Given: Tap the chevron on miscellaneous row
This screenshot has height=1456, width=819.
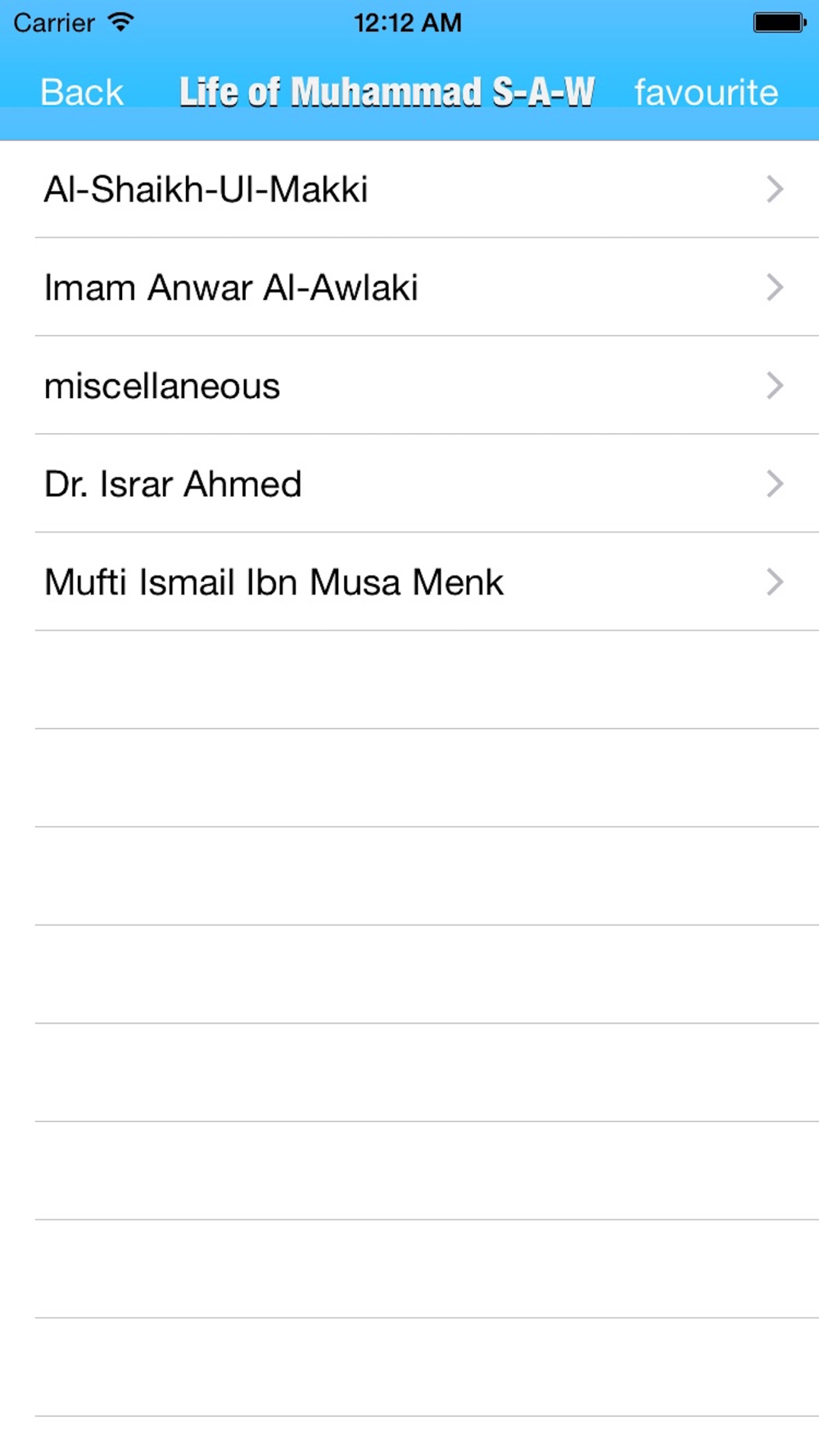Looking at the screenshot, I should click(775, 386).
